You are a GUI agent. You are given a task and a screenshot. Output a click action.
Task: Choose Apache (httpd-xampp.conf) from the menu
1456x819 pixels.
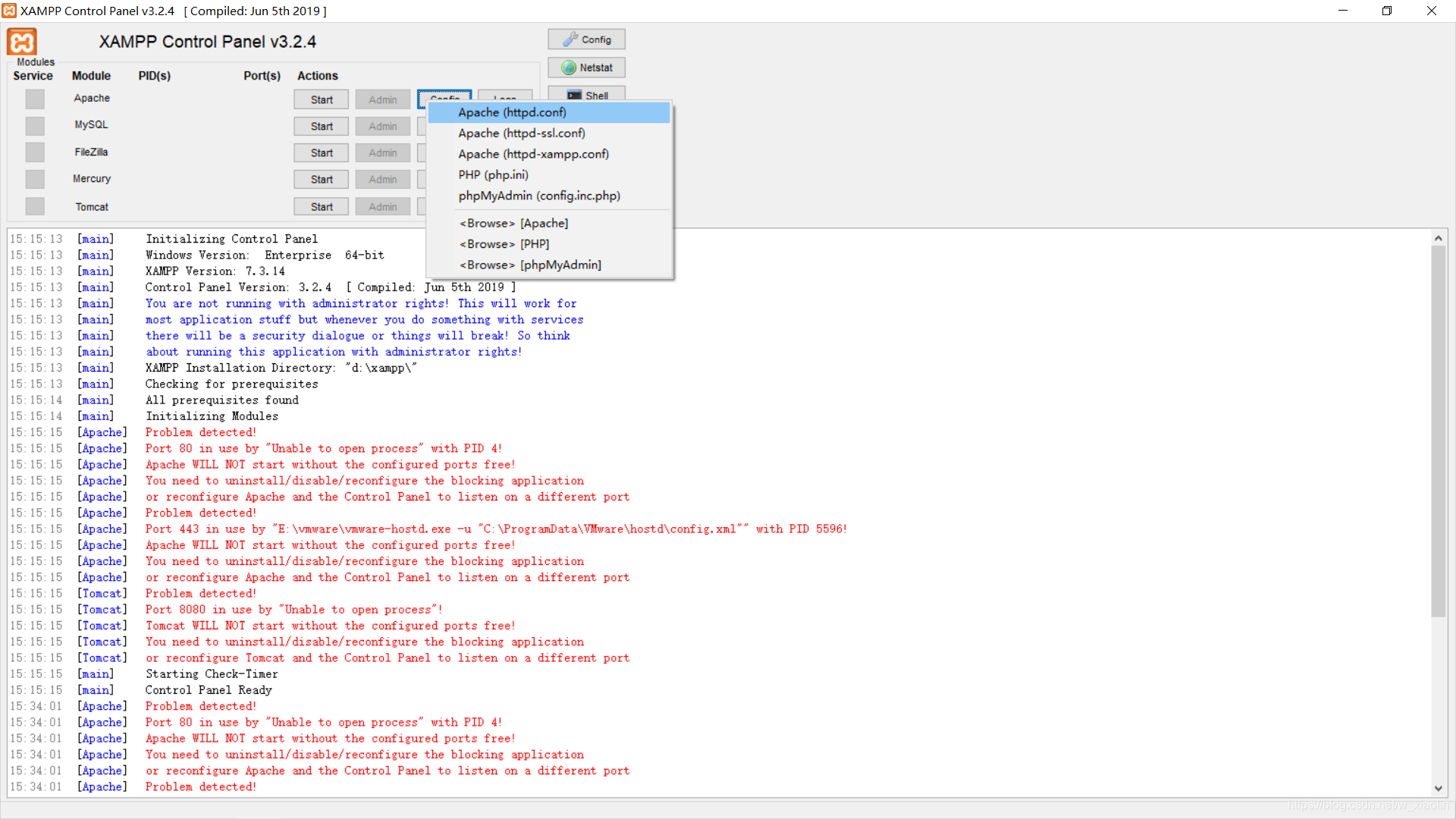click(549, 154)
